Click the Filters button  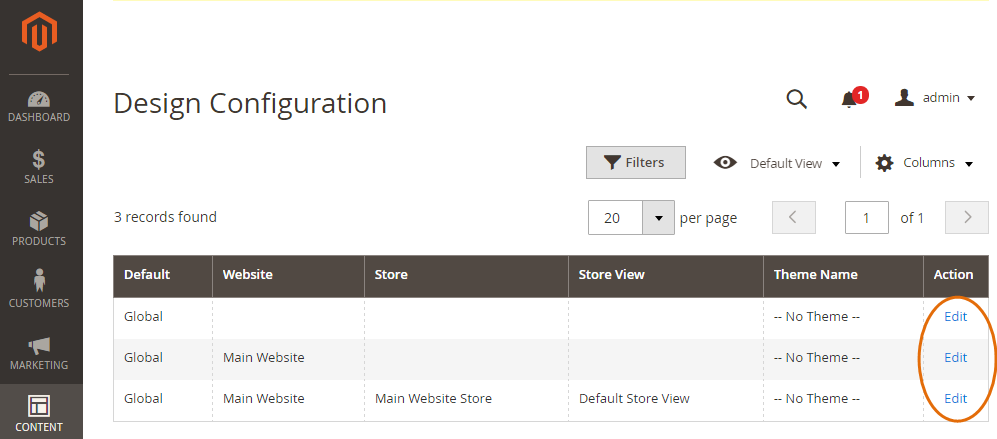(635, 163)
